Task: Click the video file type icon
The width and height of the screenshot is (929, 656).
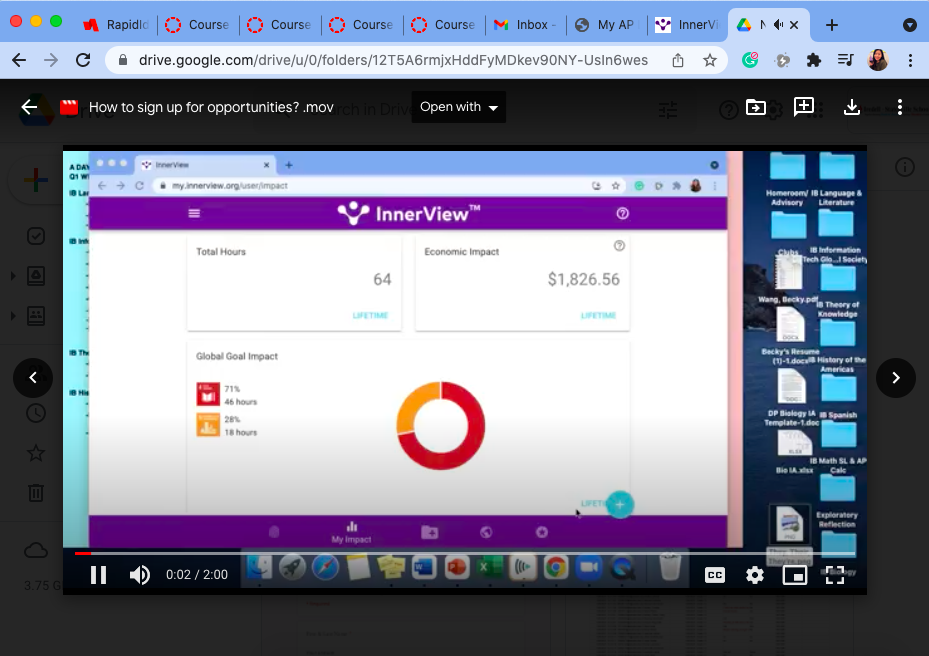Action: click(x=69, y=107)
